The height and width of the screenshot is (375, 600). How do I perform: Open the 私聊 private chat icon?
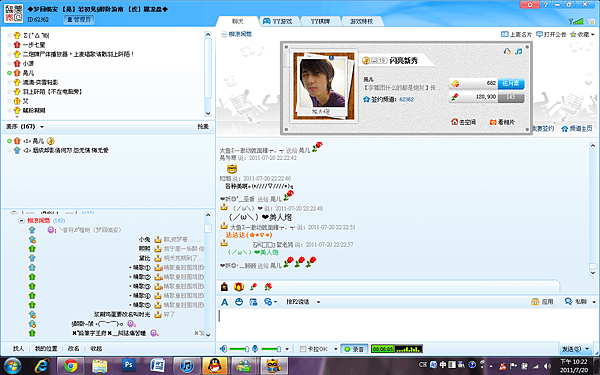click(569, 302)
